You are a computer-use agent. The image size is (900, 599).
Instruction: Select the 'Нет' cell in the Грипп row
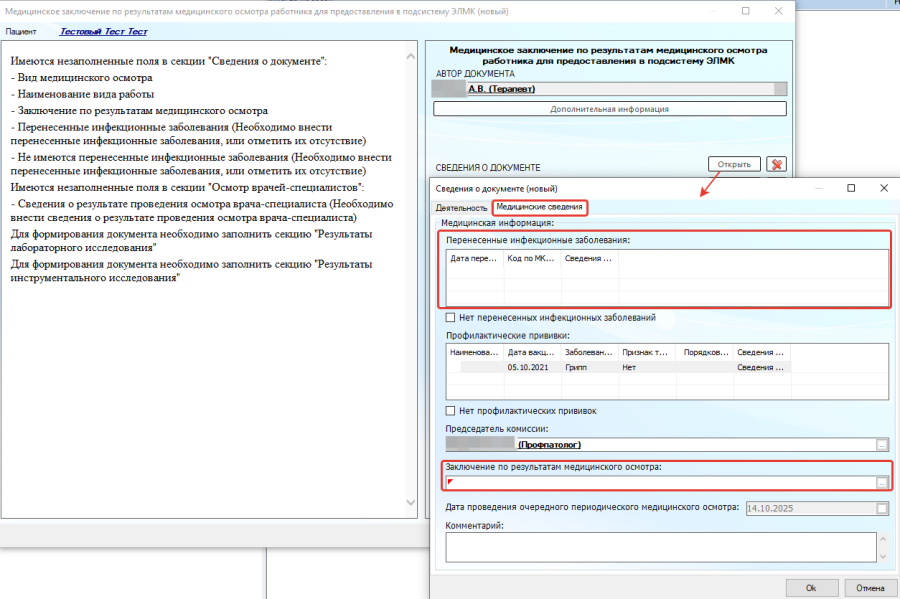coord(647,367)
